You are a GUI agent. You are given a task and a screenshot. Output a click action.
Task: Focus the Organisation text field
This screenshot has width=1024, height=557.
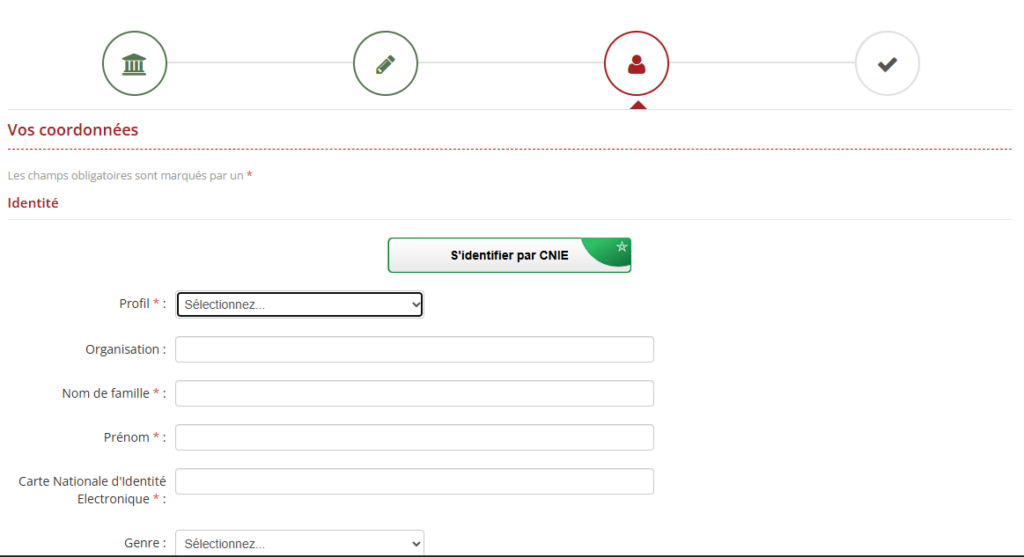(x=414, y=349)
